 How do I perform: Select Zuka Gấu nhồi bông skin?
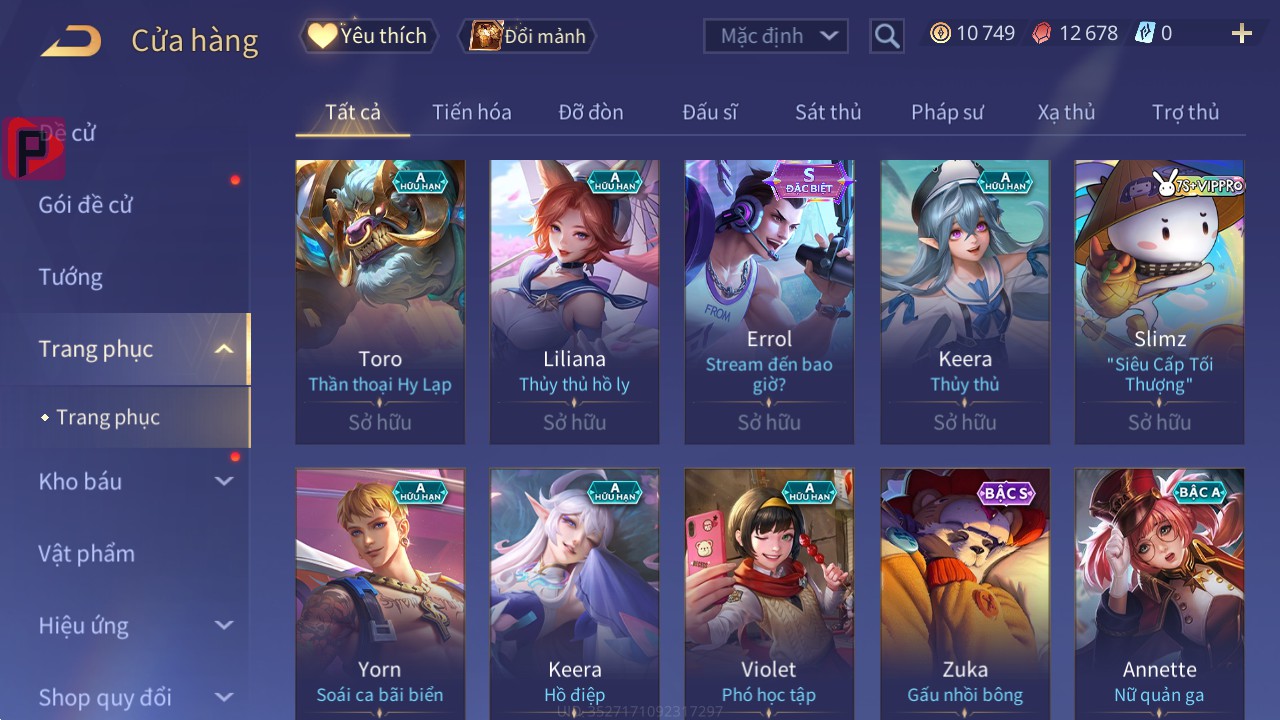(965, 594)
